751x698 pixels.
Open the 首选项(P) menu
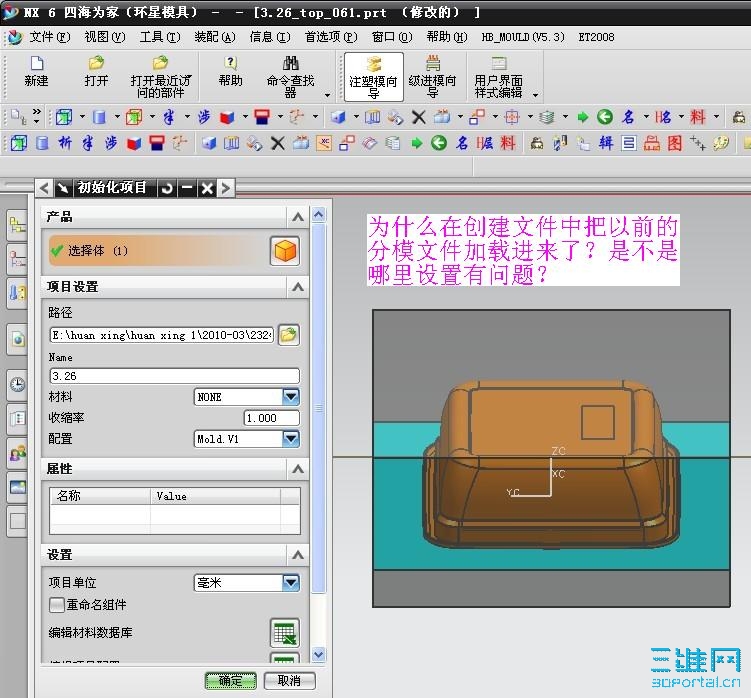pyautogui.click(x=331, y=37)
